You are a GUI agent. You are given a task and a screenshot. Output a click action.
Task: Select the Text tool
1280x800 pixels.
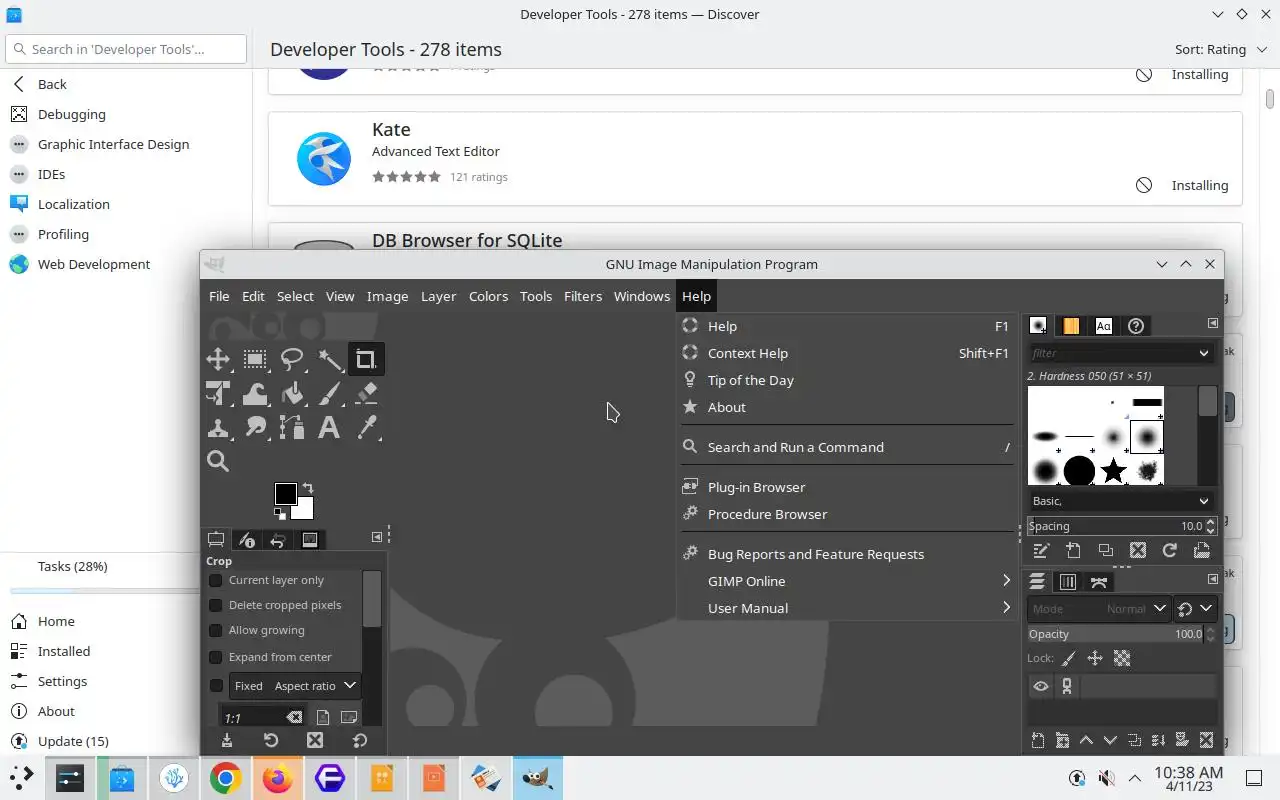click(329, 428)
